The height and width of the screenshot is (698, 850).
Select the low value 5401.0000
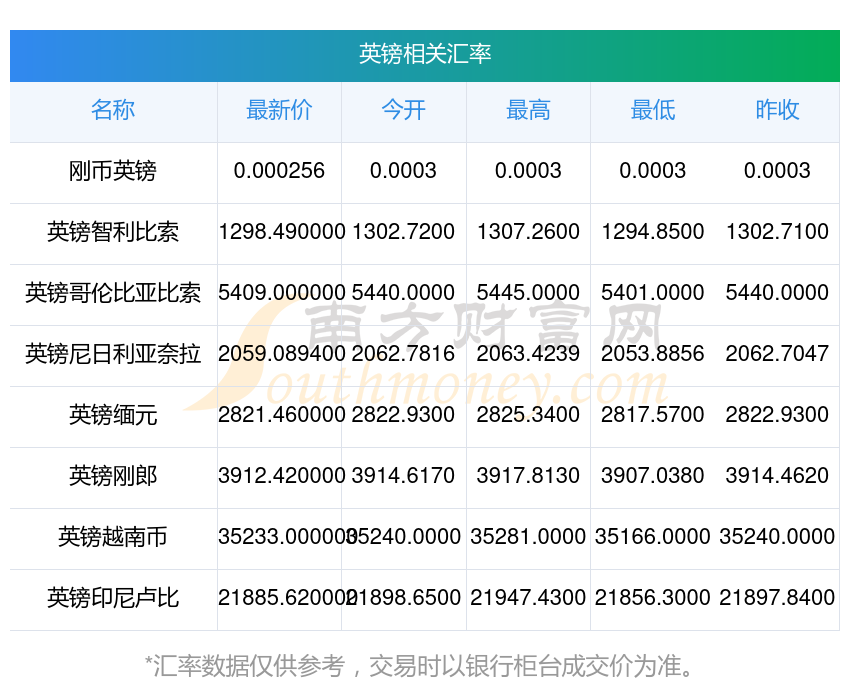(653, 293)
